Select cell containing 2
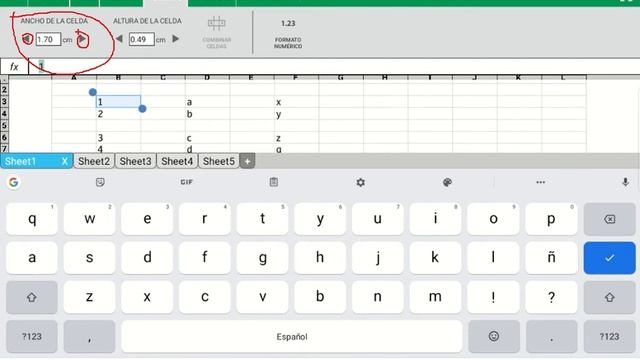This screenshot has height=360, width=640. (x=118, y=114)
